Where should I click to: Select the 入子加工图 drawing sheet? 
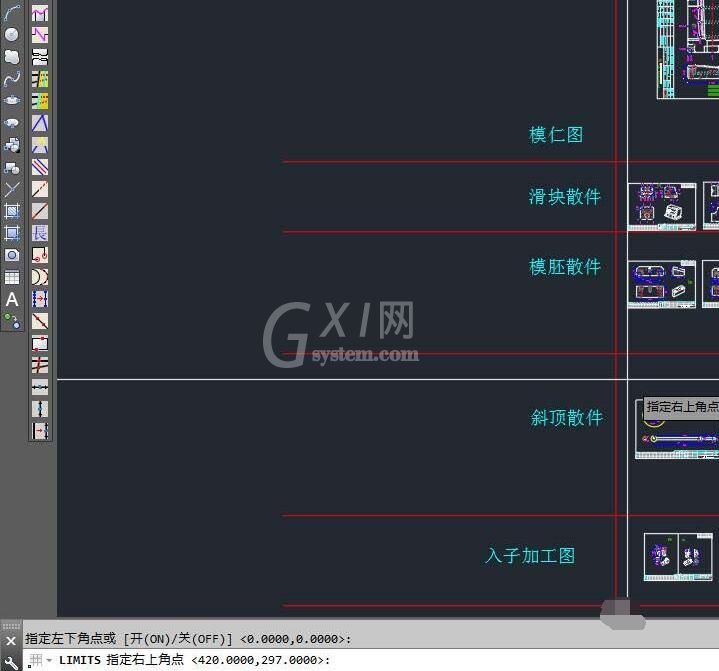pos(678,557)
